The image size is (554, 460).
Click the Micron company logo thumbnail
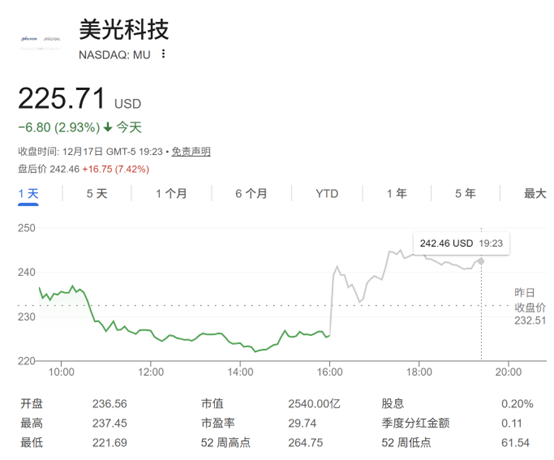click(41, 39)
